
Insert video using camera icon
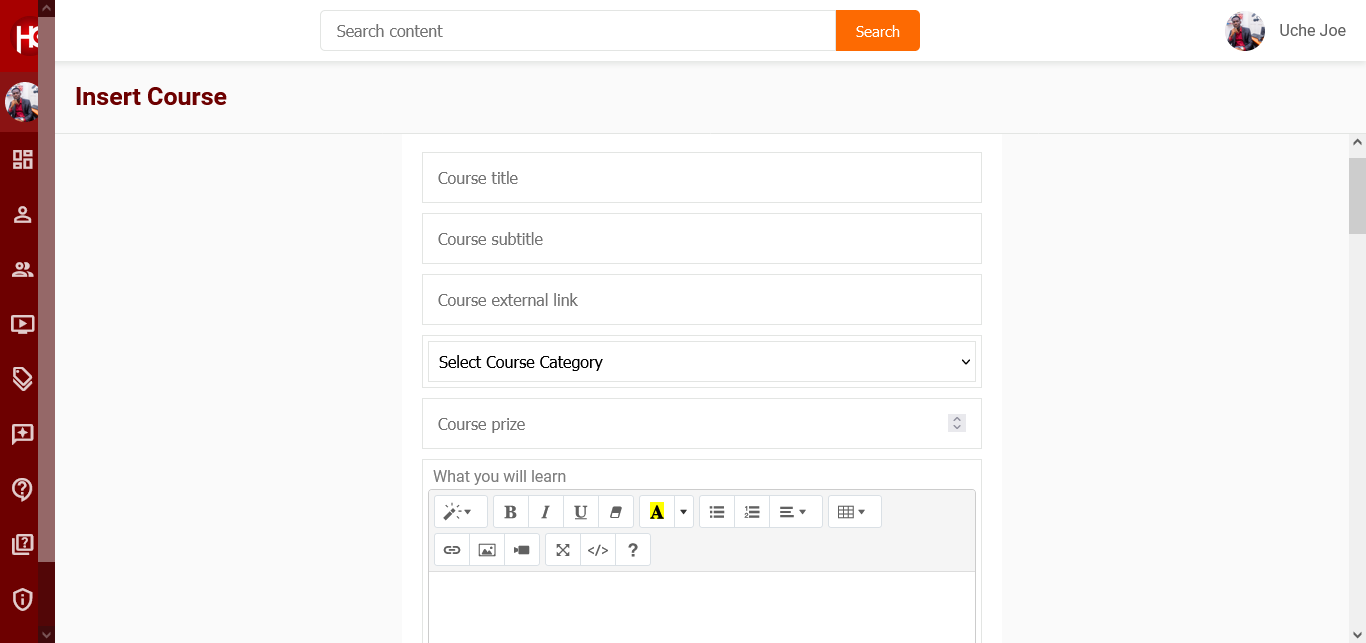(x=522, y=550)
